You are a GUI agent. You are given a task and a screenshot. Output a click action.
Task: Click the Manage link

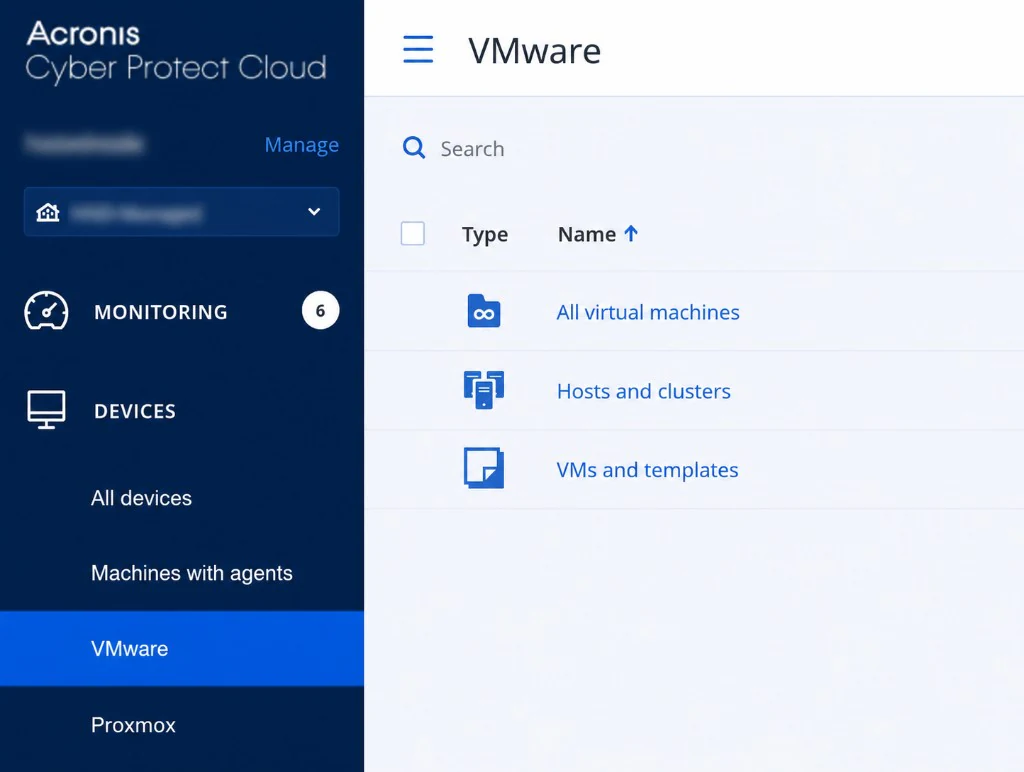(302, 144)
